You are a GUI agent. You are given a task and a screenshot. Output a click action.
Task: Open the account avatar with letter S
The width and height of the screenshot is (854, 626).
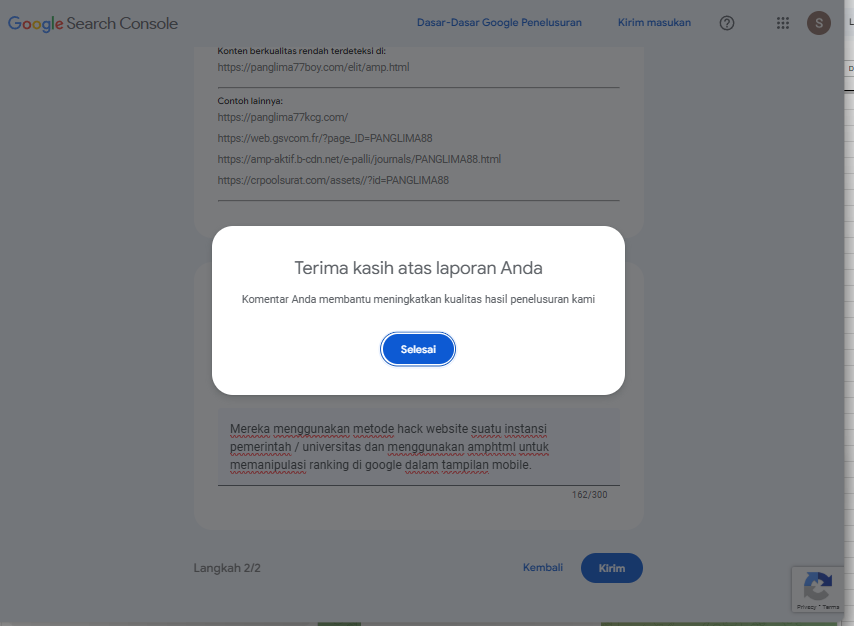[x=819, y=23]
